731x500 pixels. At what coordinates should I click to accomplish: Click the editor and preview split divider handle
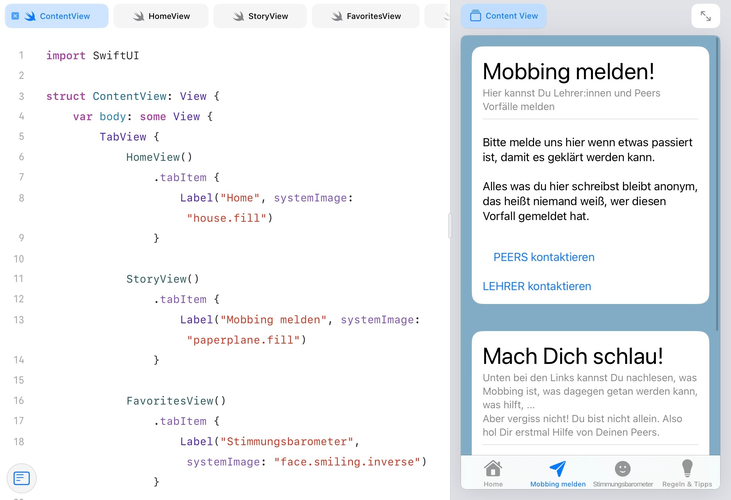coord(450,226)
